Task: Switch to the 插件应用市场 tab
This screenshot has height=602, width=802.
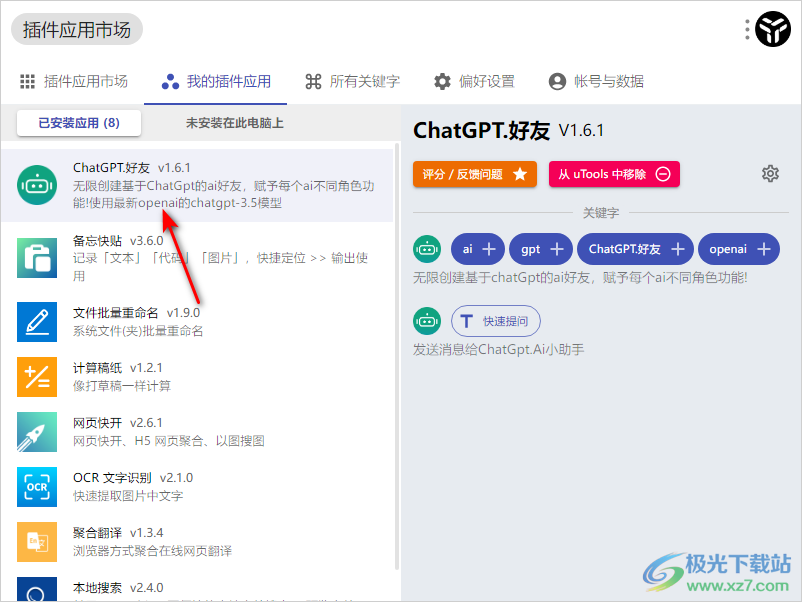Action: [74, 81]
